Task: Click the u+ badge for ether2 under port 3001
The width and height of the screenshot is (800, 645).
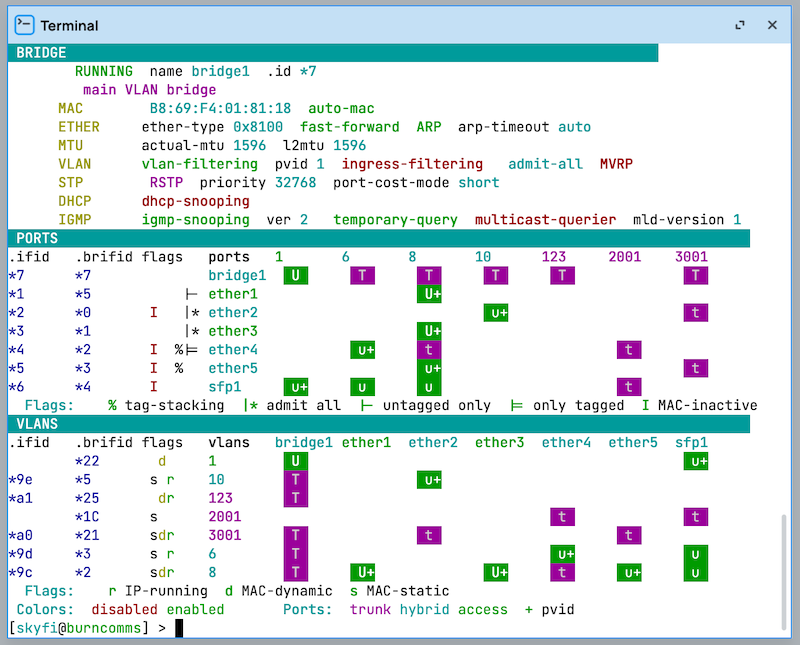Action: pyautogui.click(x=694, y=312)
